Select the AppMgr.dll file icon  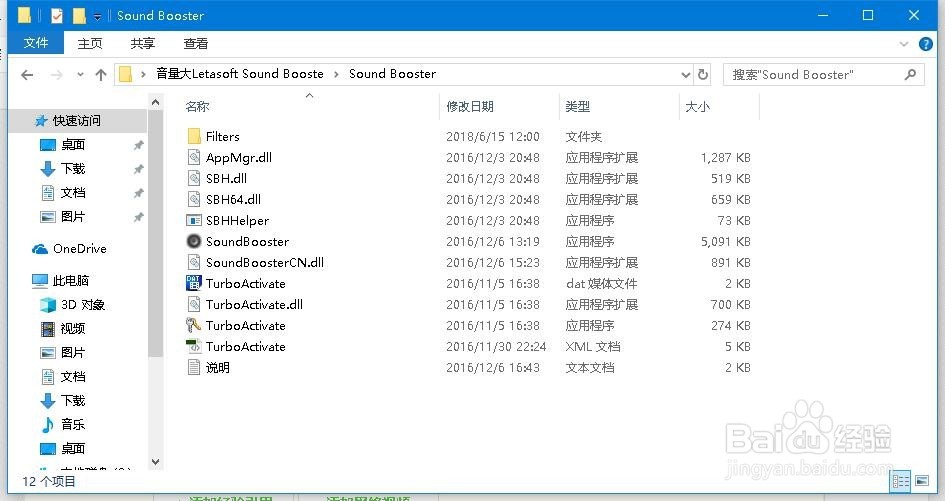click(193, 157)
